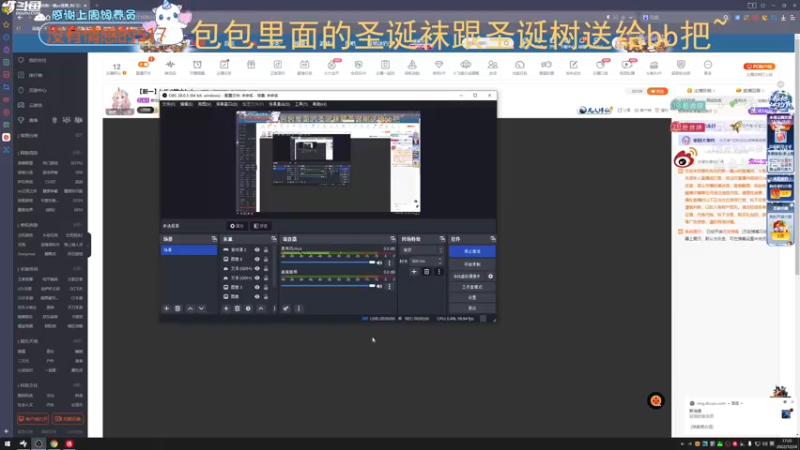
Task: Pop out the 转场特效 dock panel
Action: [442, 239]
